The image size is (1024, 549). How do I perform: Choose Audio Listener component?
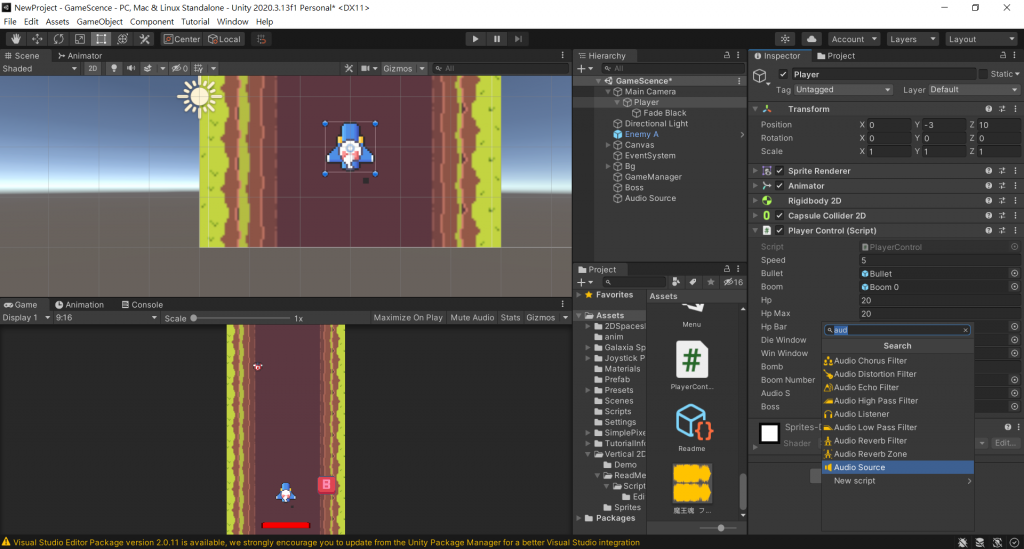pos(897,414)
